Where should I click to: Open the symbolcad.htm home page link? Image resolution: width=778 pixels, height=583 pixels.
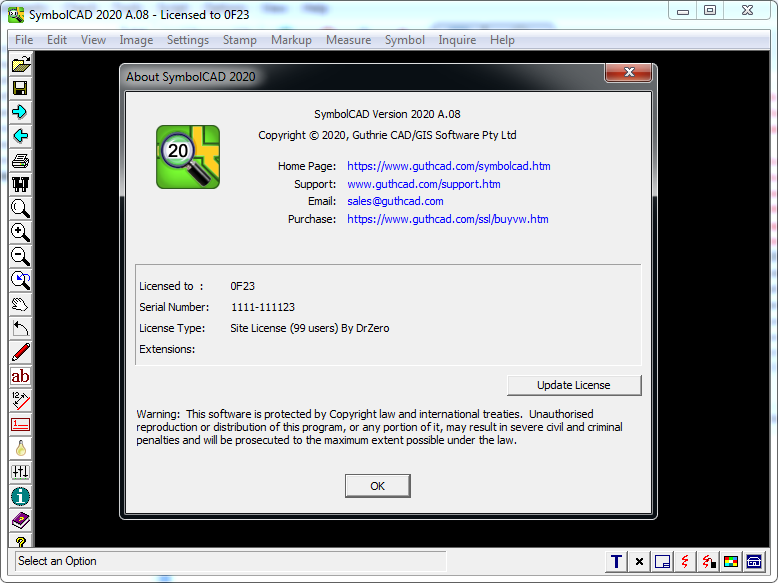449,166
